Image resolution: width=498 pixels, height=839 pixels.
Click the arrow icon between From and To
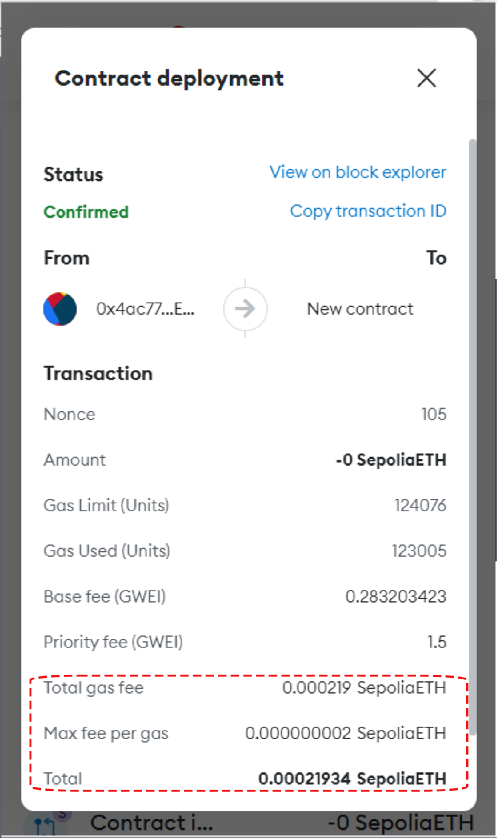(245, 309)
